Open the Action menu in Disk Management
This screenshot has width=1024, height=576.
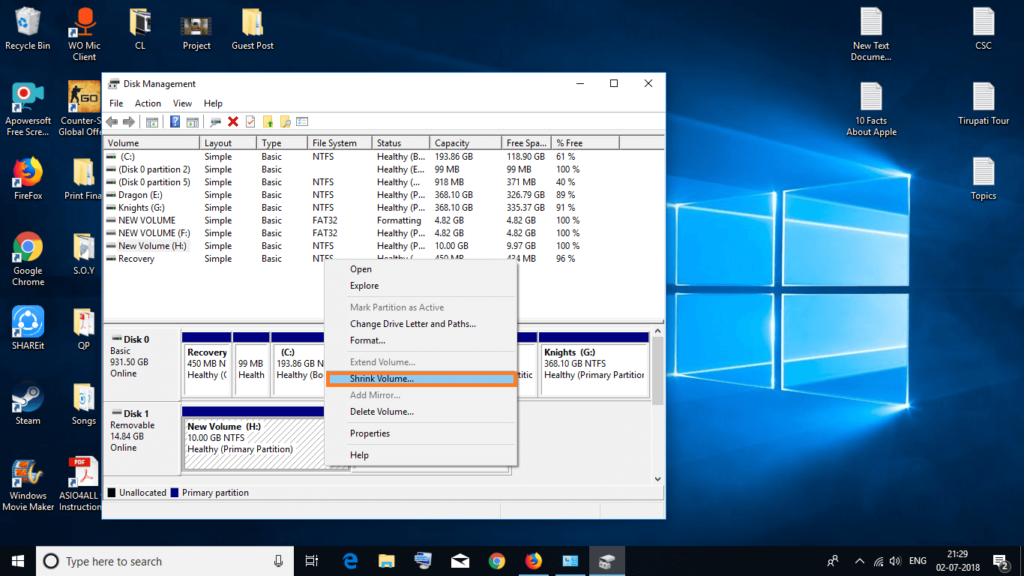pyautogui.click(x=147, y=102)
